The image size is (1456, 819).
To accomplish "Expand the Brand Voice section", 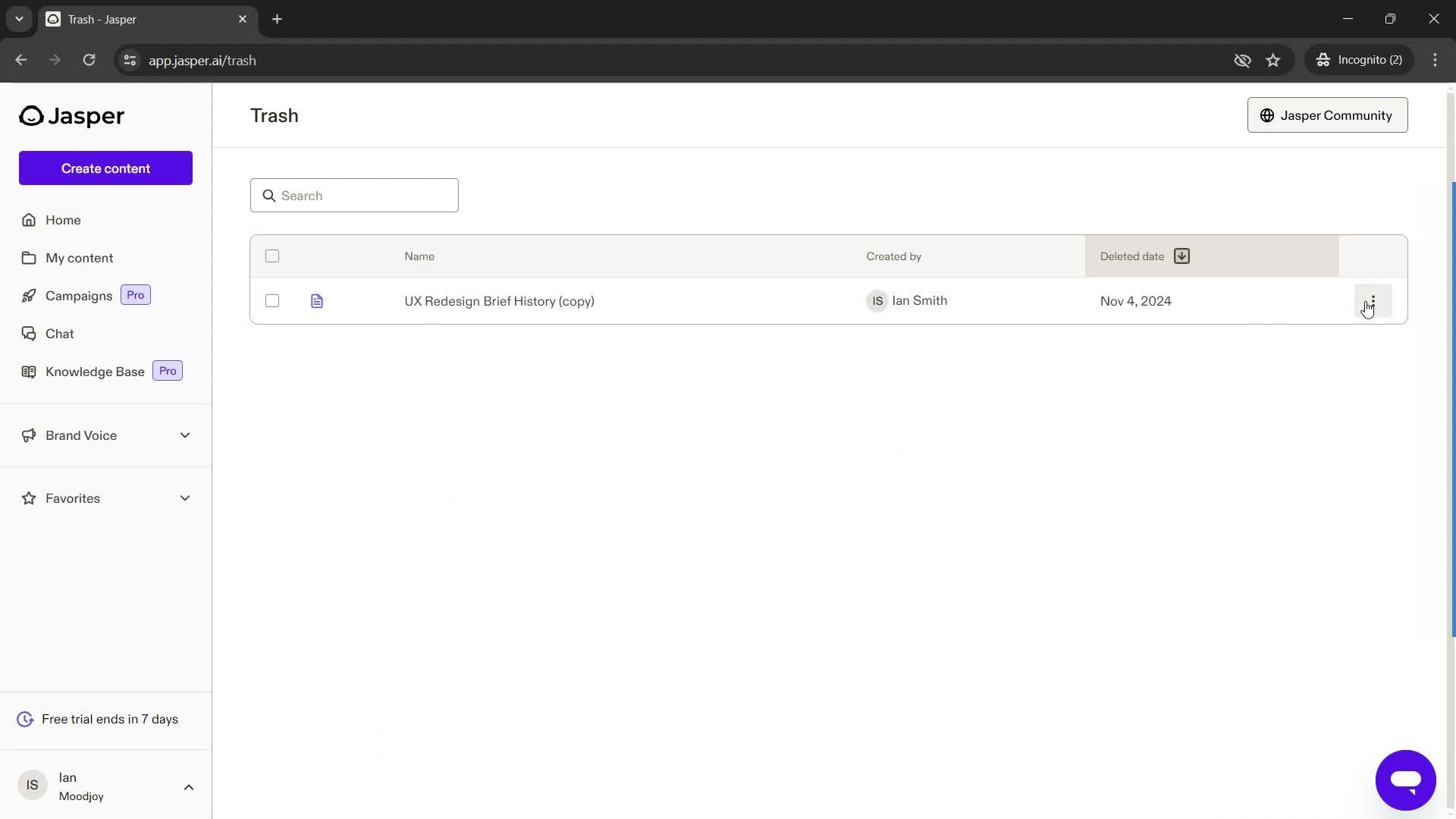I will 184,434.
